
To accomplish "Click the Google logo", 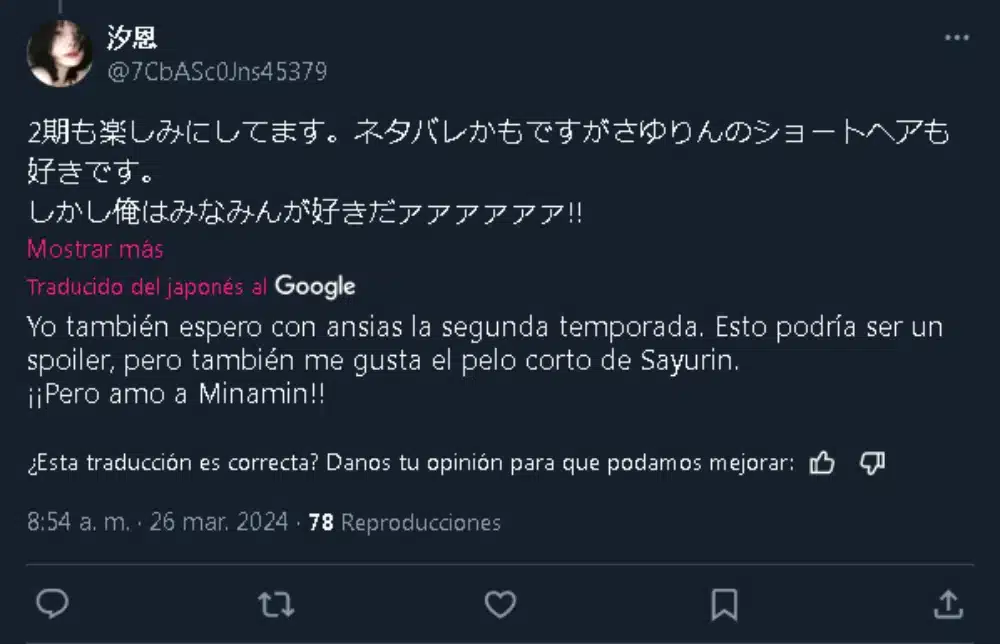I will (314, 287).
